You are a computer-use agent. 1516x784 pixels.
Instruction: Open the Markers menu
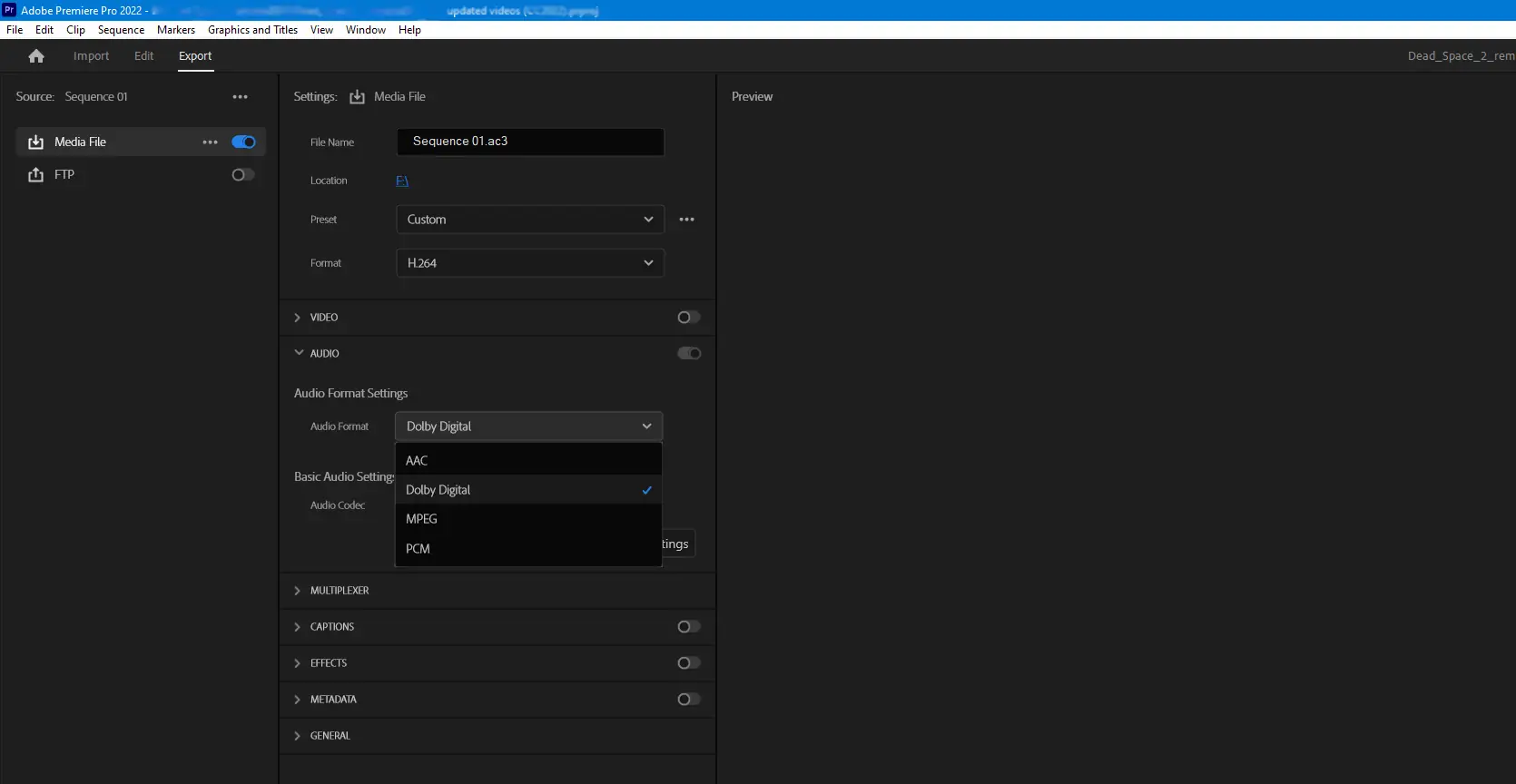click(176, 30)
